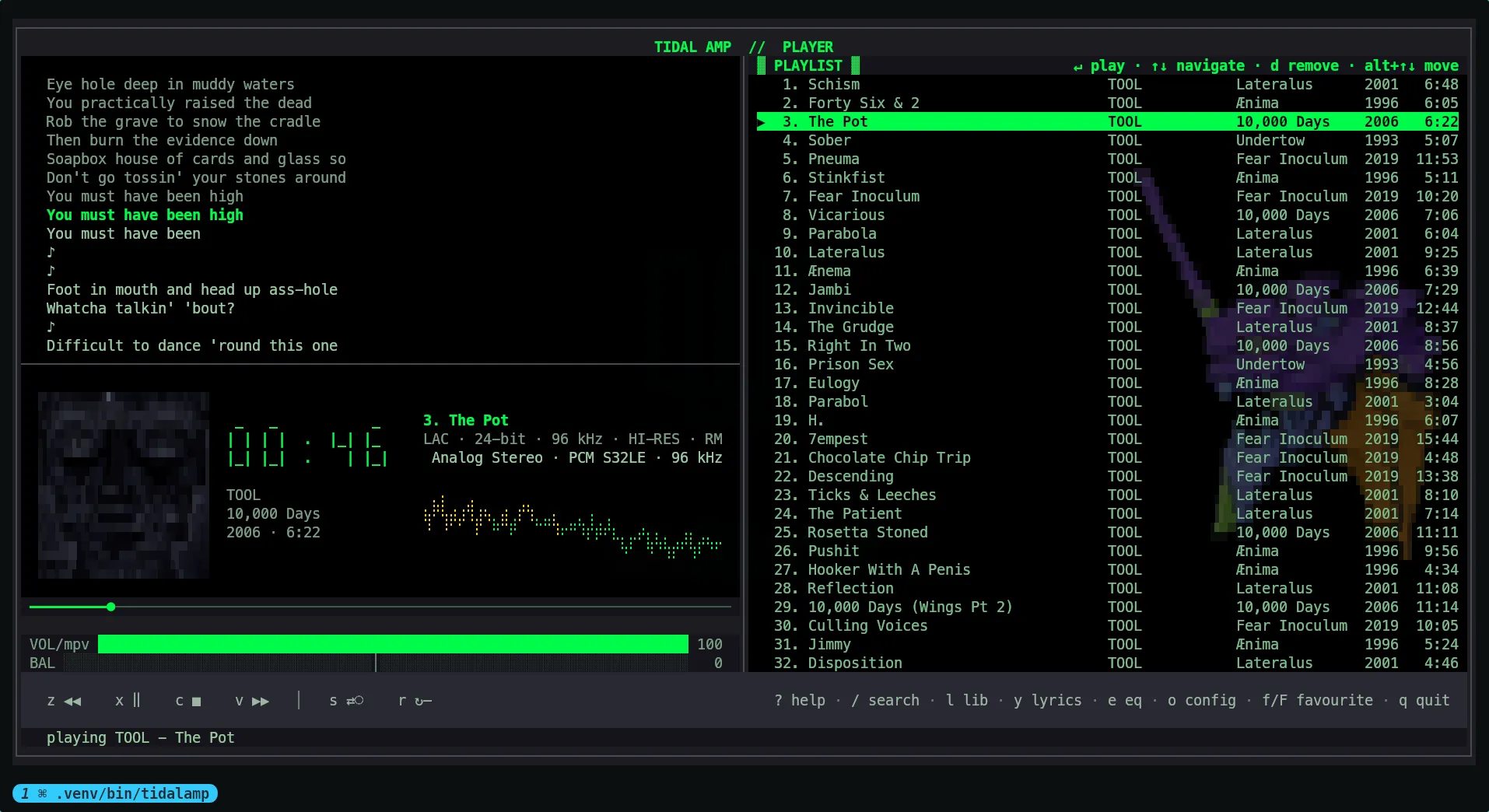Image resolution: width=1489 pixels, height=812 pixels.
Task: Select playlist track 10. Lateralus
Action: click(1108, 253)
